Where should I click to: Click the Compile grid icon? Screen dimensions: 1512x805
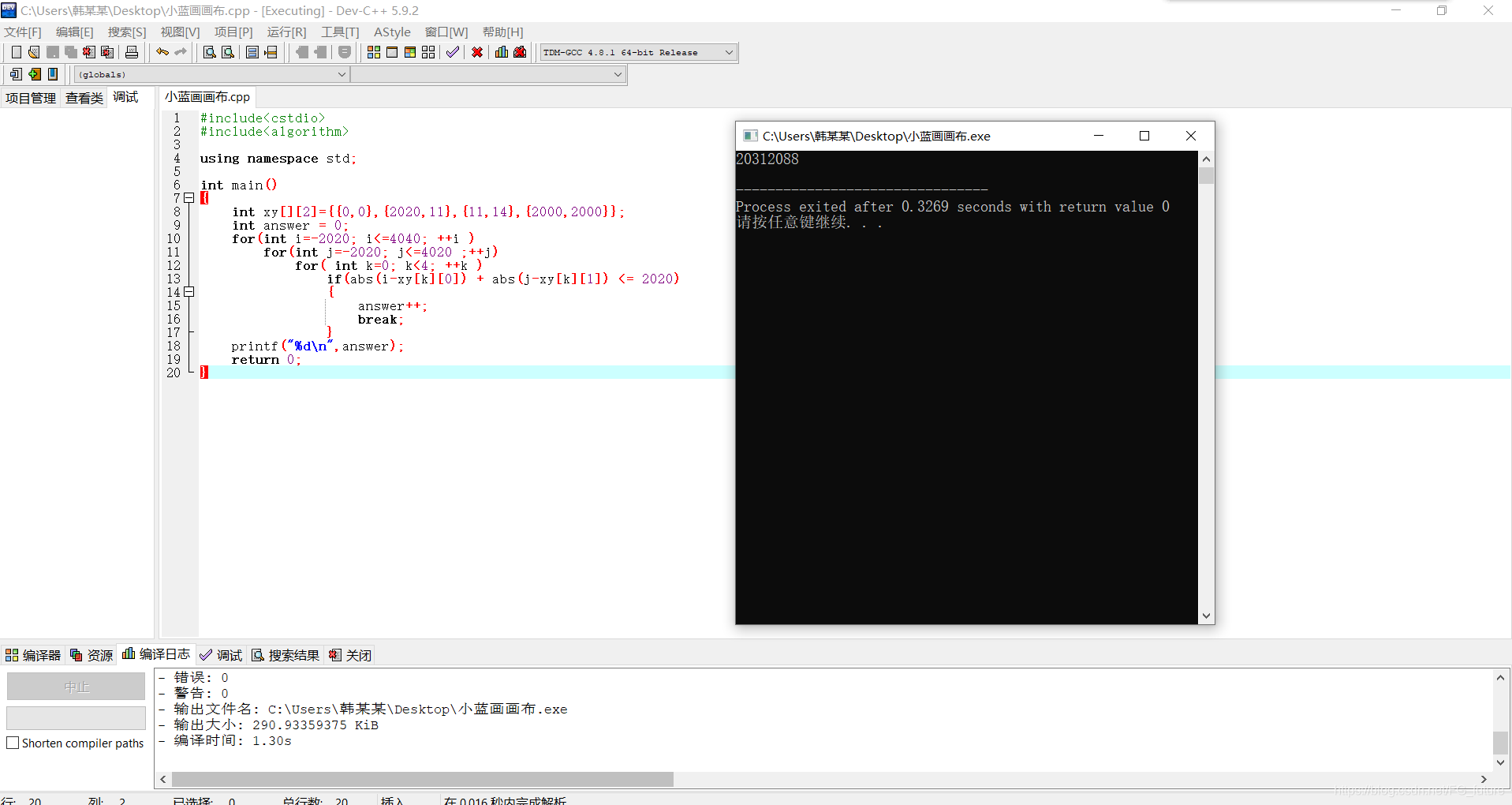[x=374, y=52]
